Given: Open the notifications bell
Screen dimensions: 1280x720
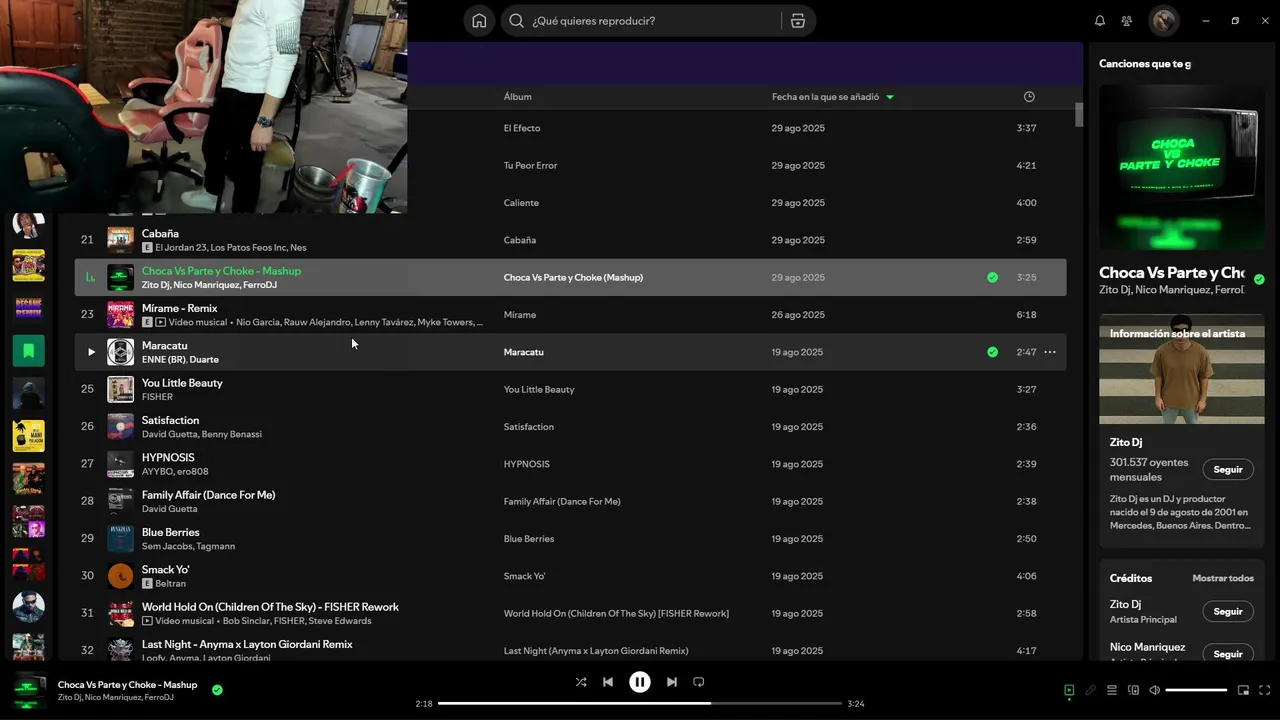Looking at the screenshot, I should tap(1100, 21).
